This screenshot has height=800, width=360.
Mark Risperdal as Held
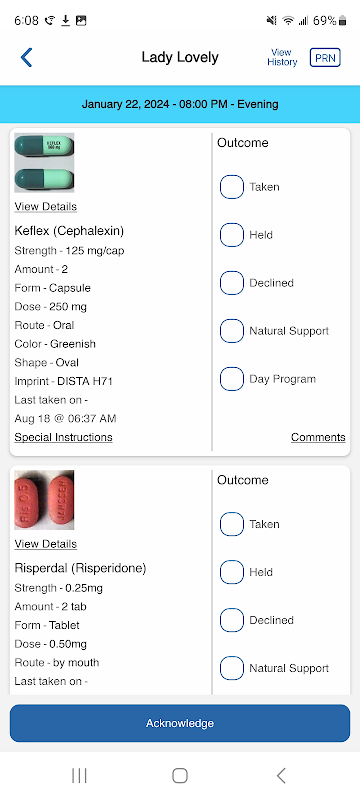click(x=232, y=572)
